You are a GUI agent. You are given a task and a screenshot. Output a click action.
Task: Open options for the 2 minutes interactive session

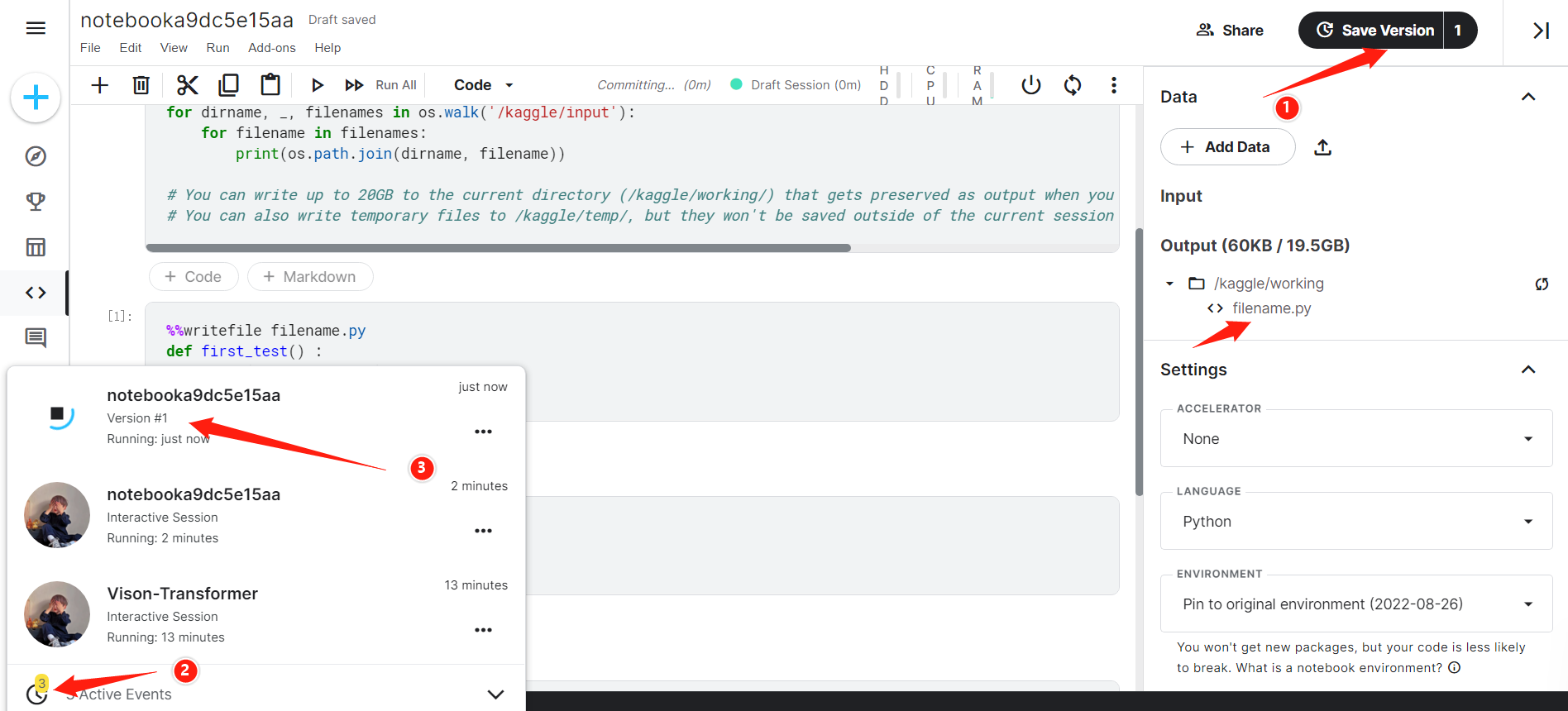click(x=484, y=531)
